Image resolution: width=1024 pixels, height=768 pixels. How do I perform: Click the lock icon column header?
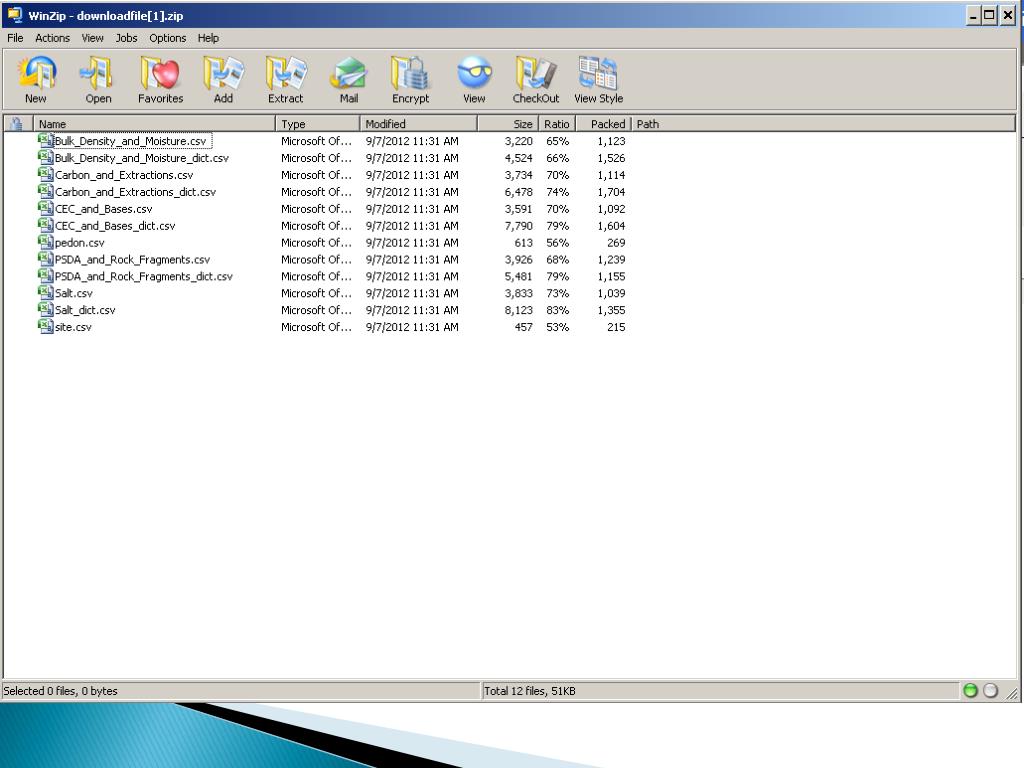(x=17, y=123)
